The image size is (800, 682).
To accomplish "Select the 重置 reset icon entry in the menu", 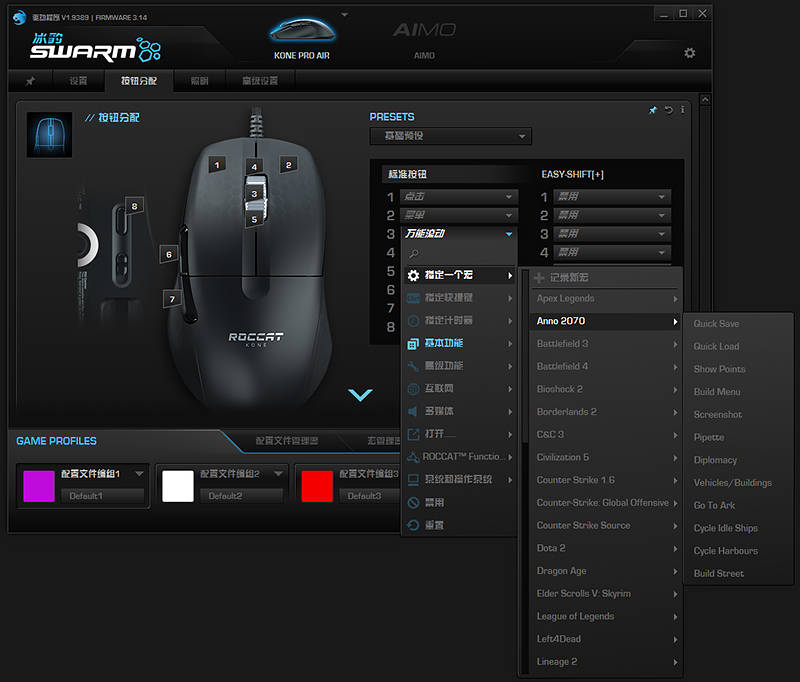I will pyautogui.click(x=459, y=525).
